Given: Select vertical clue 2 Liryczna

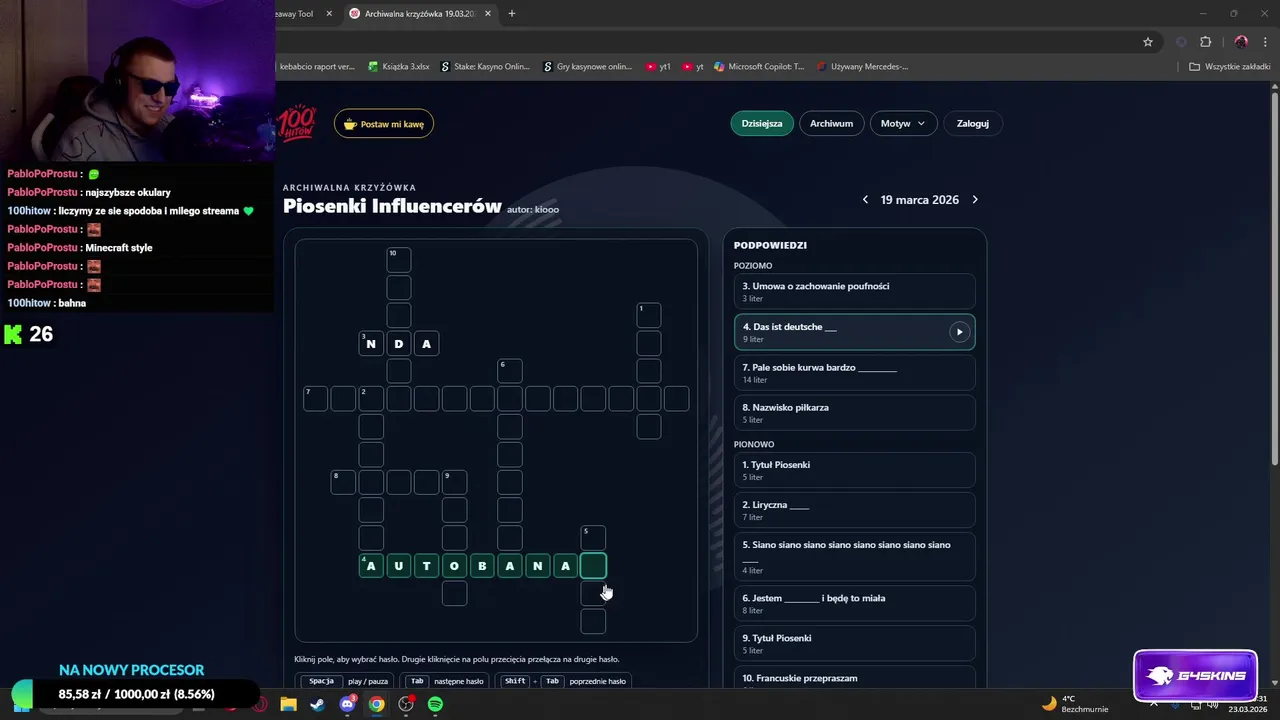Looking at the screenshot, I should pyautogui.click(x=855, y=510).
